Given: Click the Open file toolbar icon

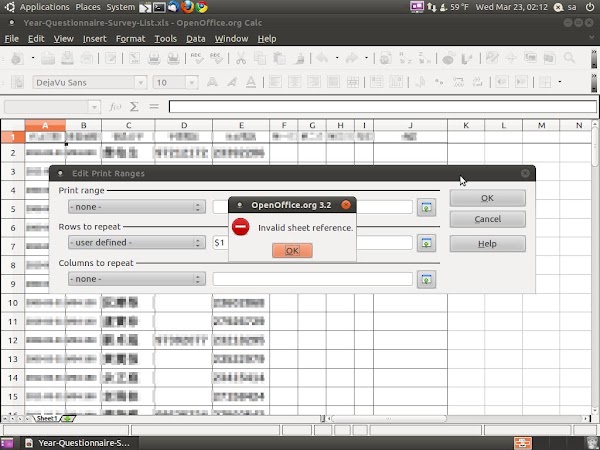Looking at the screenshot, I should pyautogui.click(x=48, y=58).
